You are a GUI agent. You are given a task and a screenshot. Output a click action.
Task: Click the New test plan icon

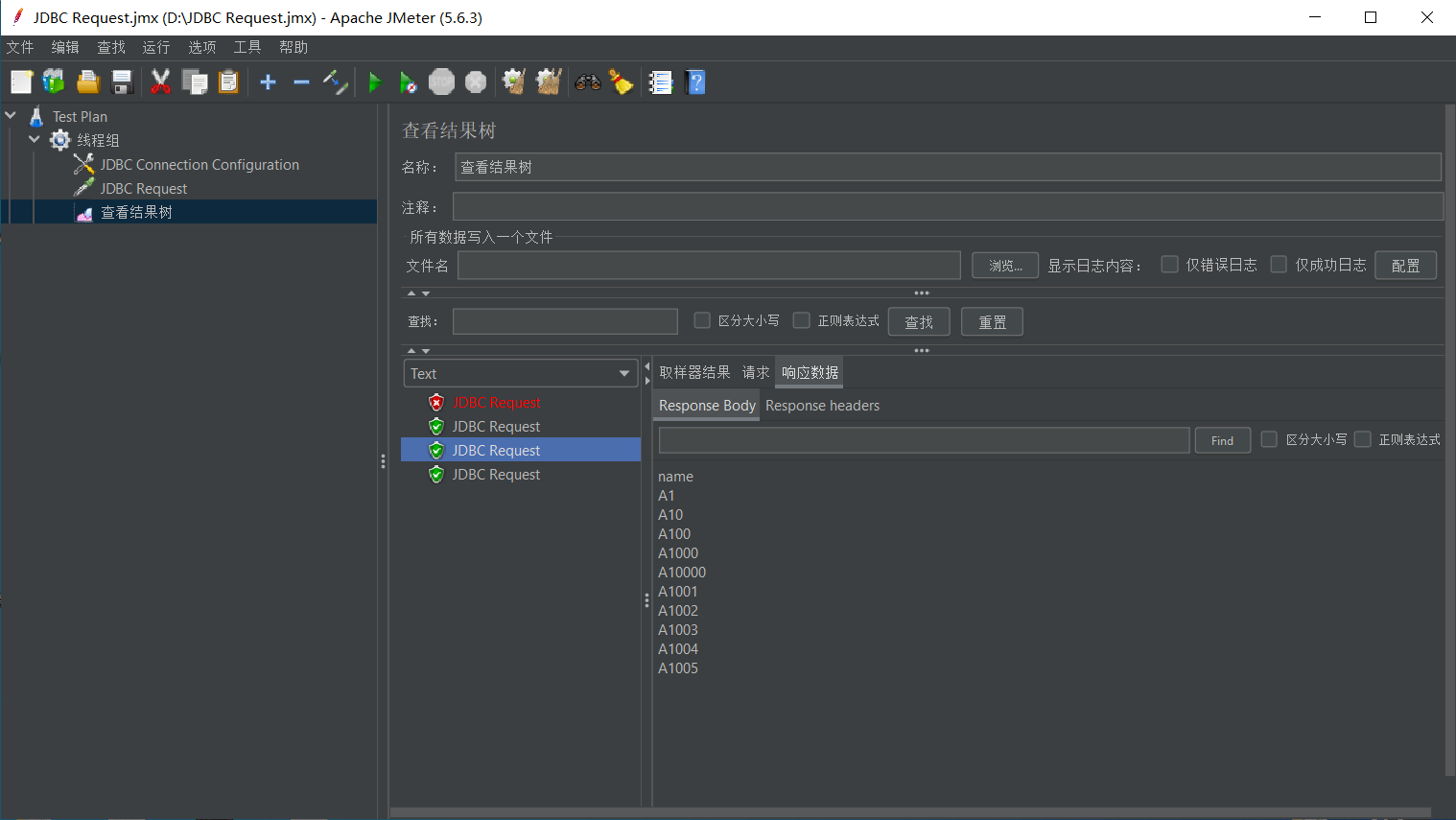click(21, 82)
